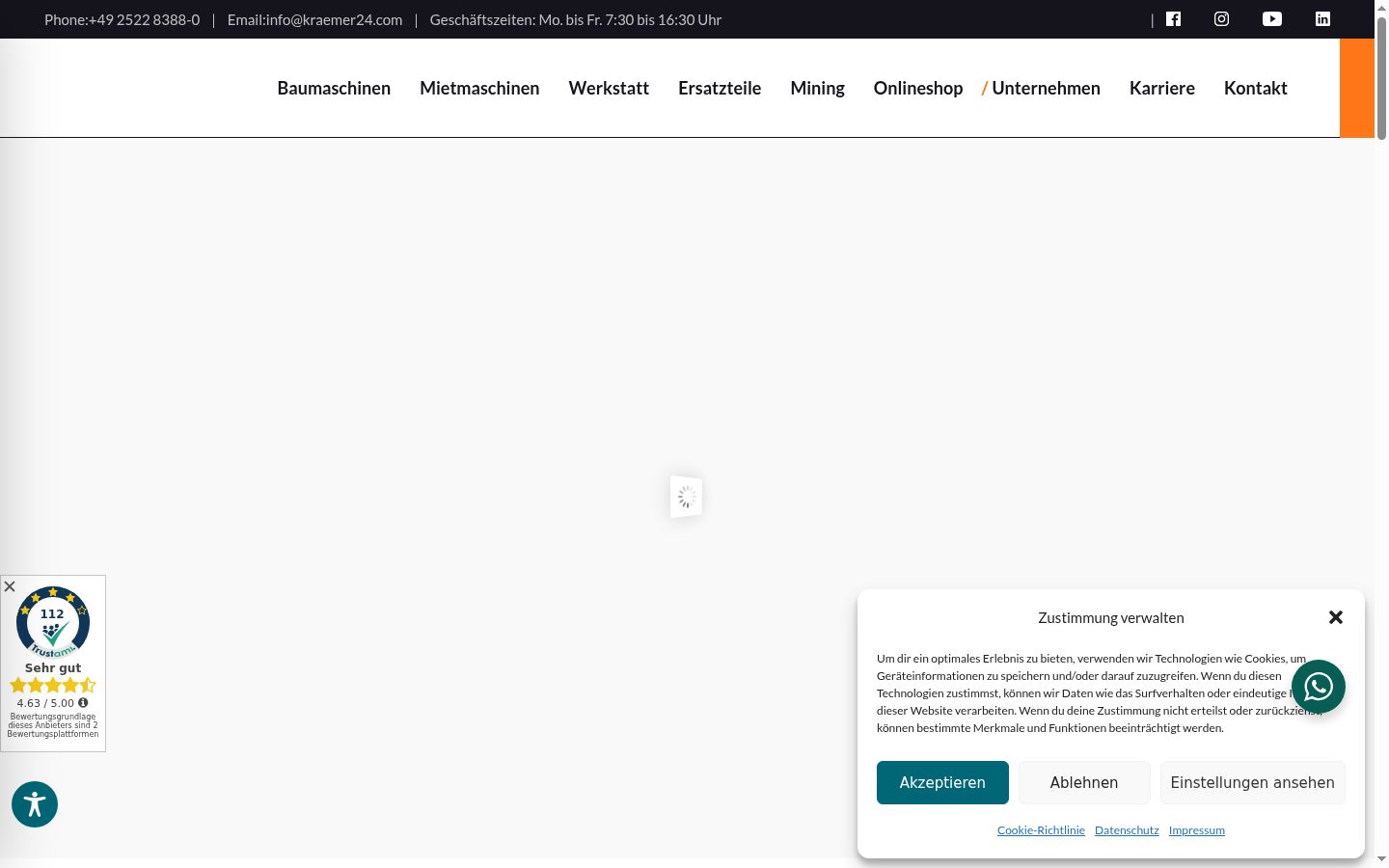The height and width of the screenshot is (868, 1389).
Task: Click the Geschäftszeiten opening hours text
Action: click(x=576, y=19)
